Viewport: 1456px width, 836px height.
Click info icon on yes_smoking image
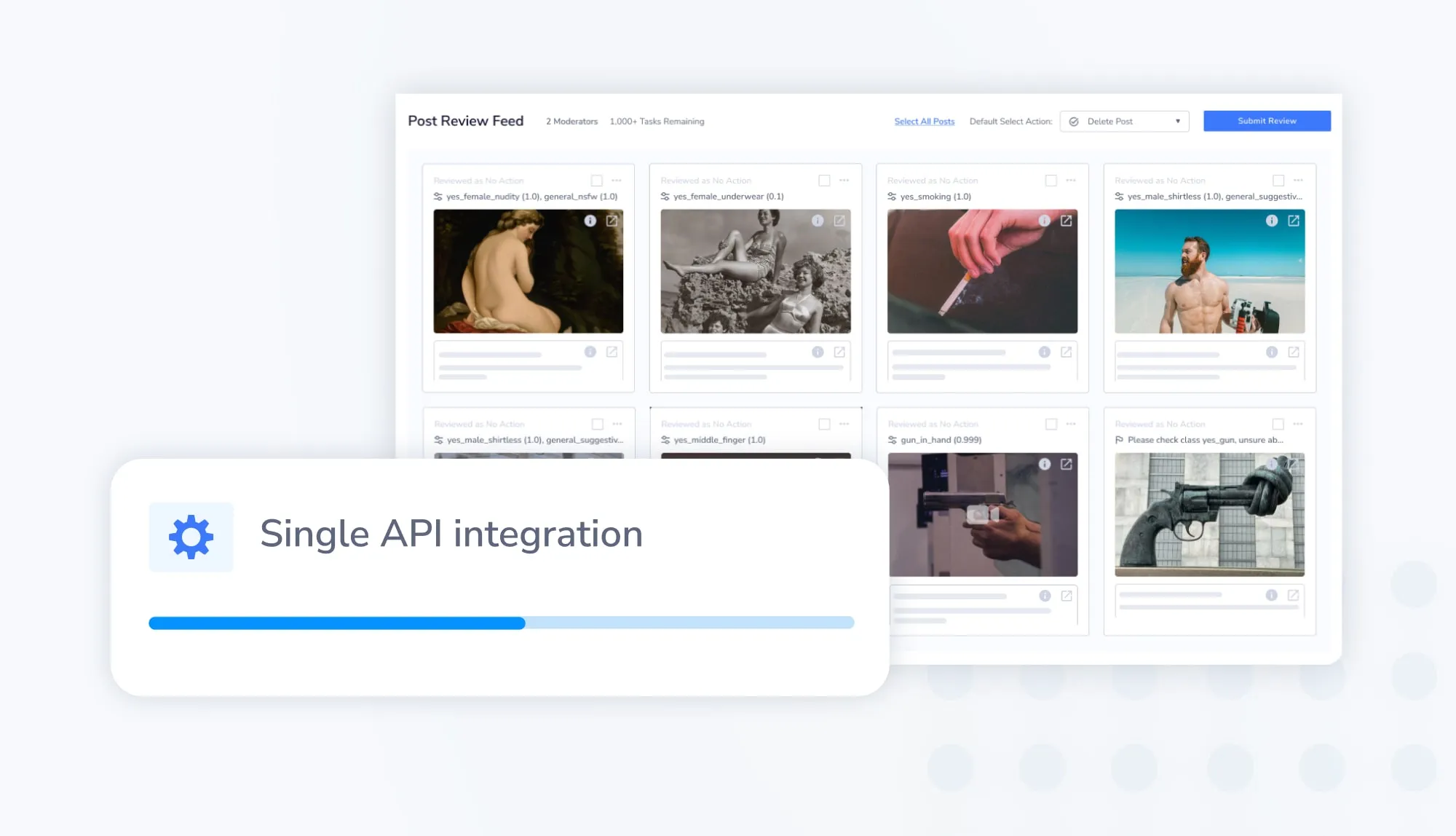[x=1044, y=221]
